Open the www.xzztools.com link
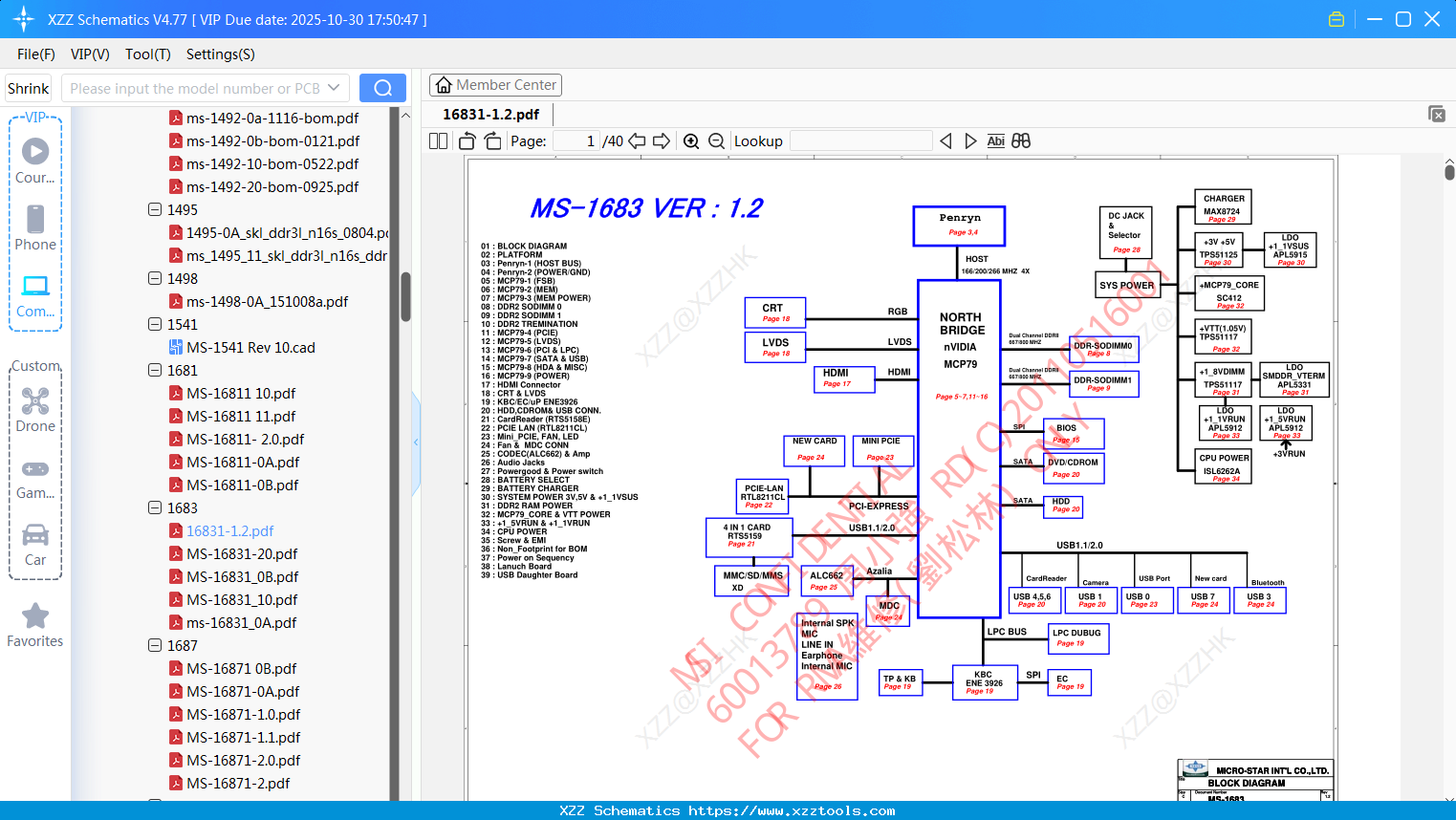This screenshot has height=820, width=1456. [x=792, y=810]
